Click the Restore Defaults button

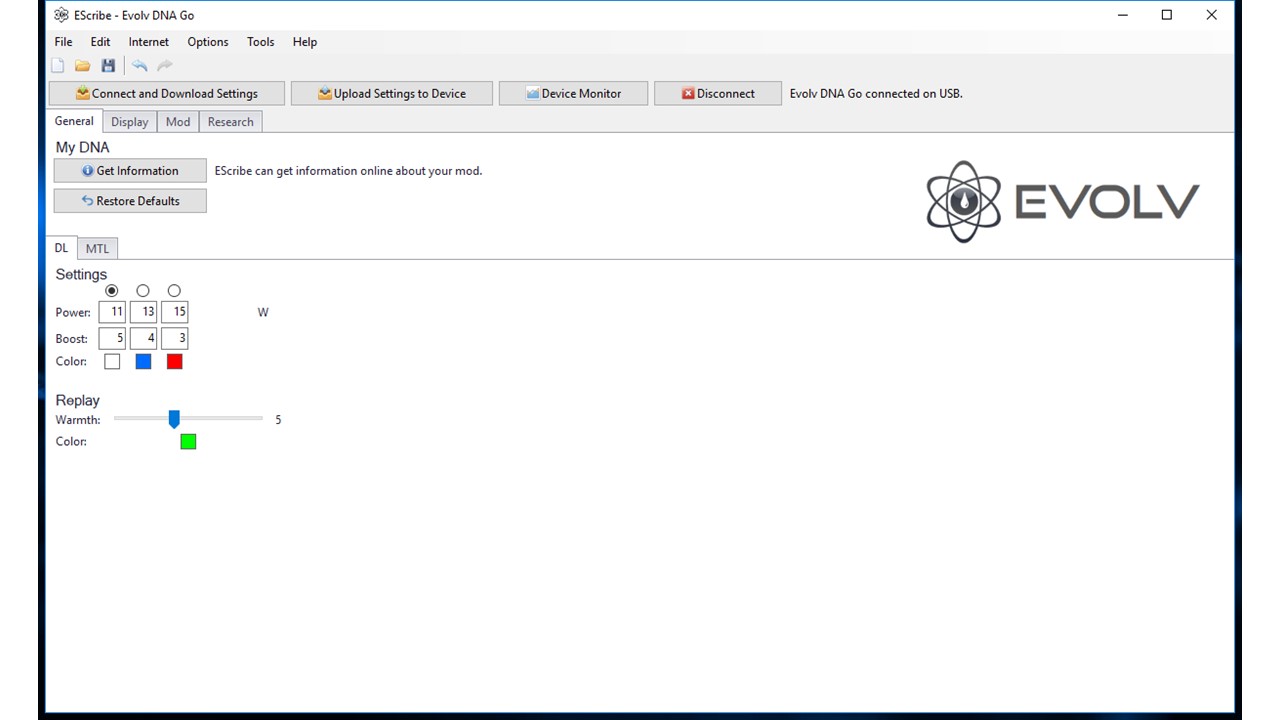(x=130, y=201)
